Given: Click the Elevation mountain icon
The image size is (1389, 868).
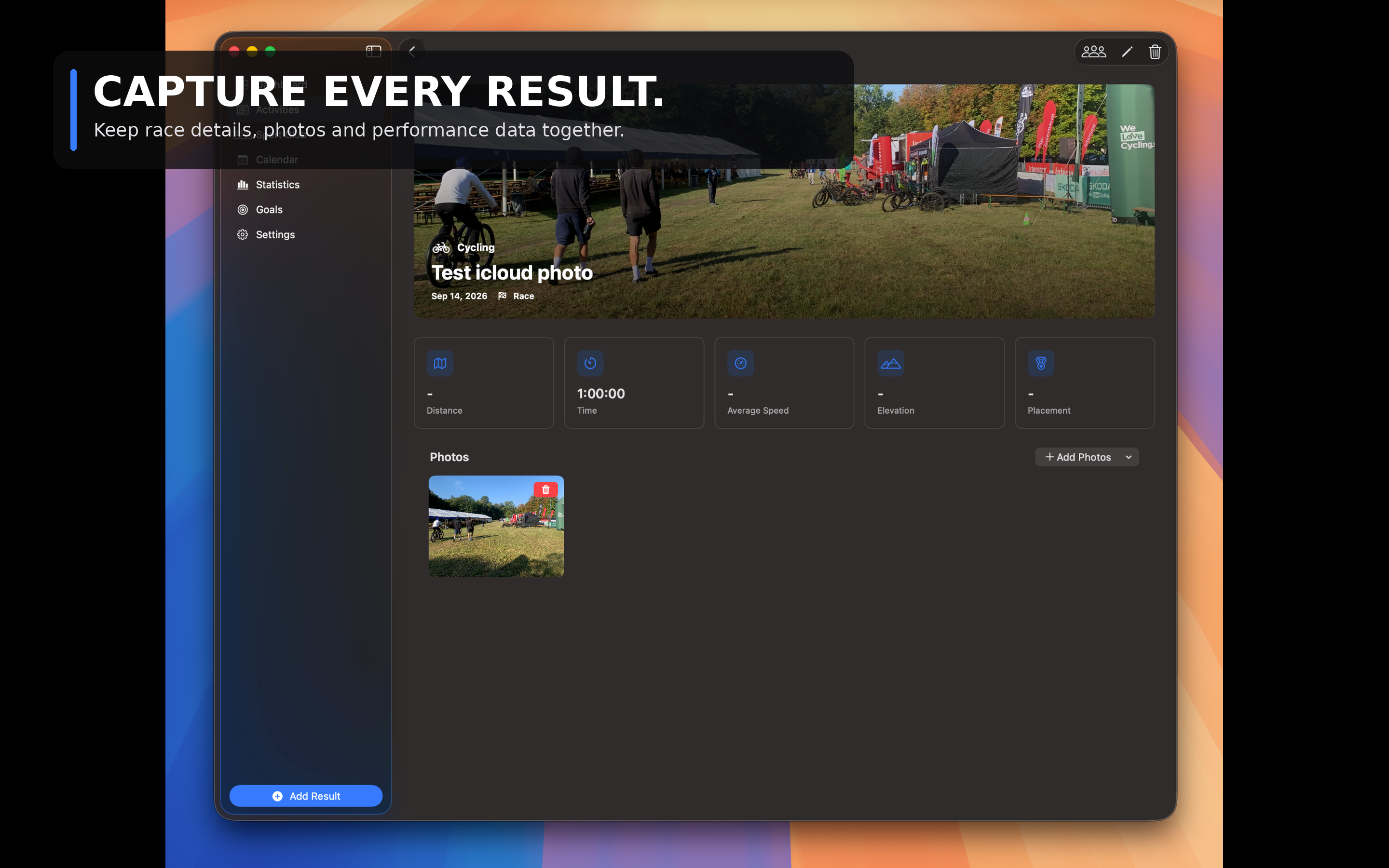Looking at the screenshot, I should pos(891,364).
